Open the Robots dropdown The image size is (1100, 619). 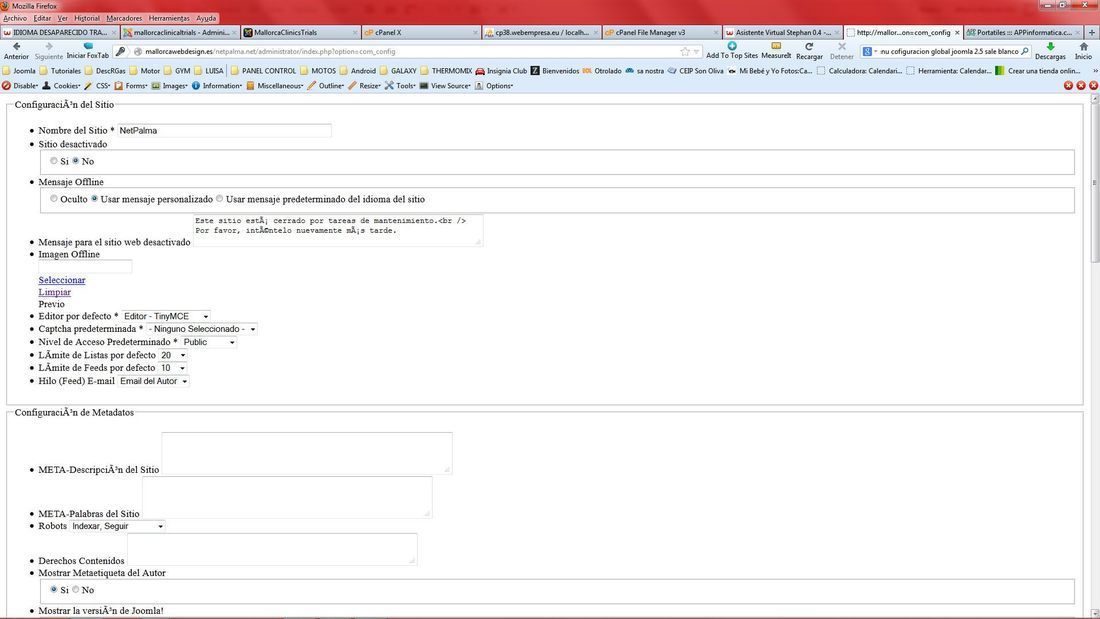[118, 526]
